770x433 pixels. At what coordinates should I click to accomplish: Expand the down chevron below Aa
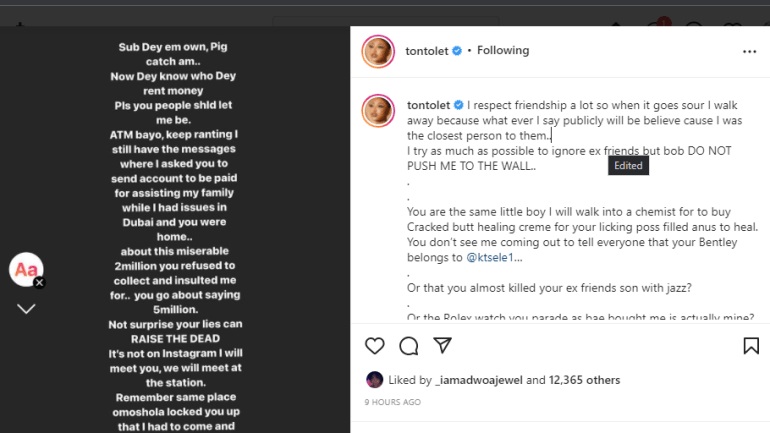[26, 308]
